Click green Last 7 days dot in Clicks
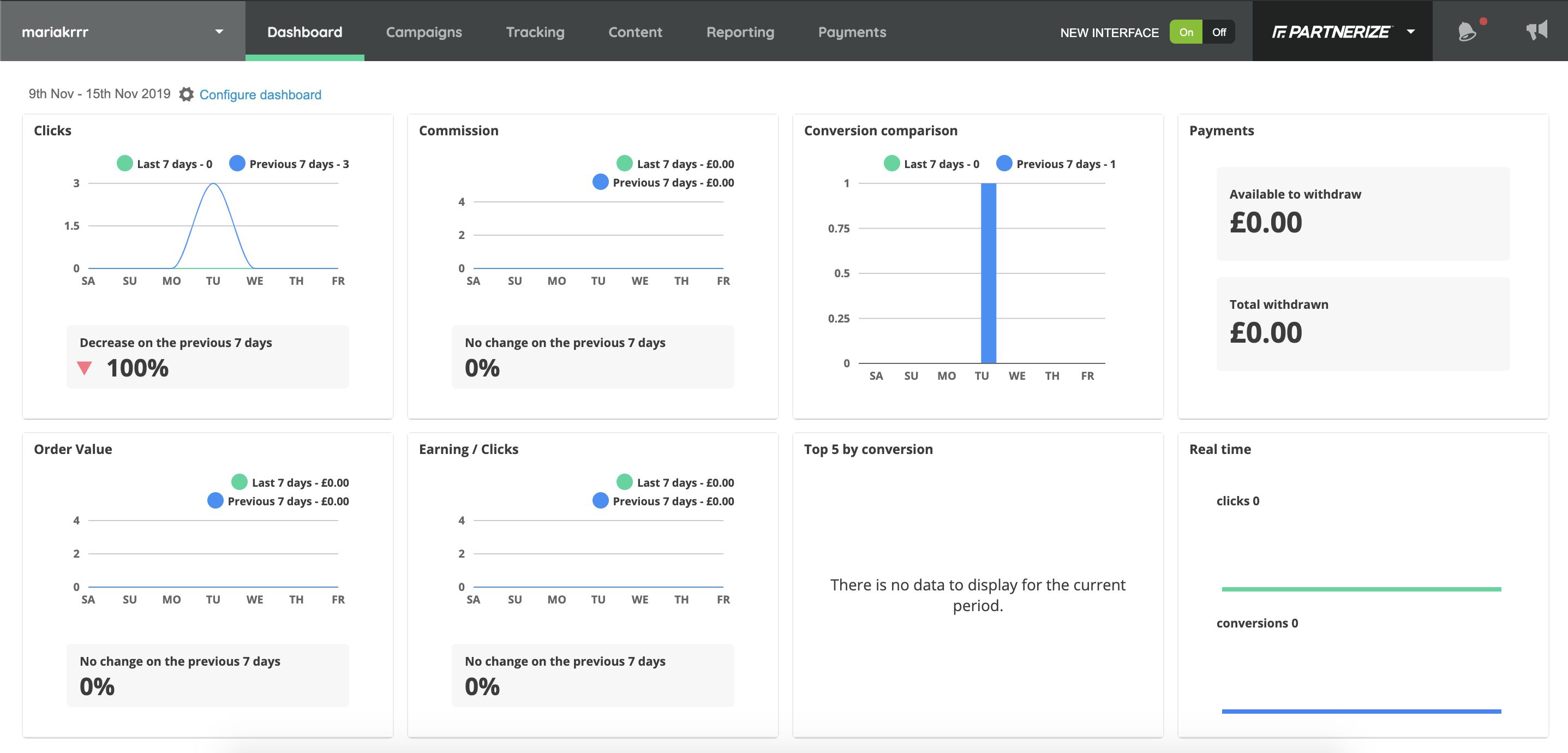Viewport: 1568px width, 753px height. pos(125,163)
